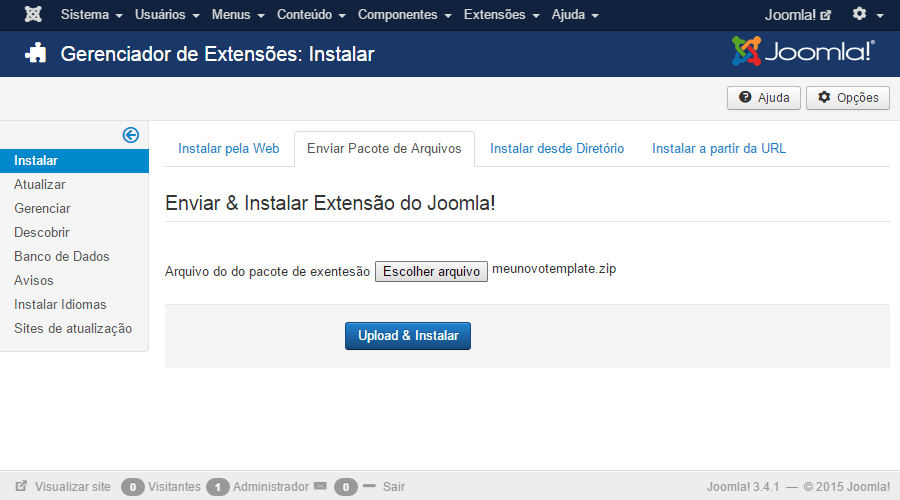Go to Atualizar in the sidebar
The height and width of the screenshot is (500, 900).
pos(40,184)
